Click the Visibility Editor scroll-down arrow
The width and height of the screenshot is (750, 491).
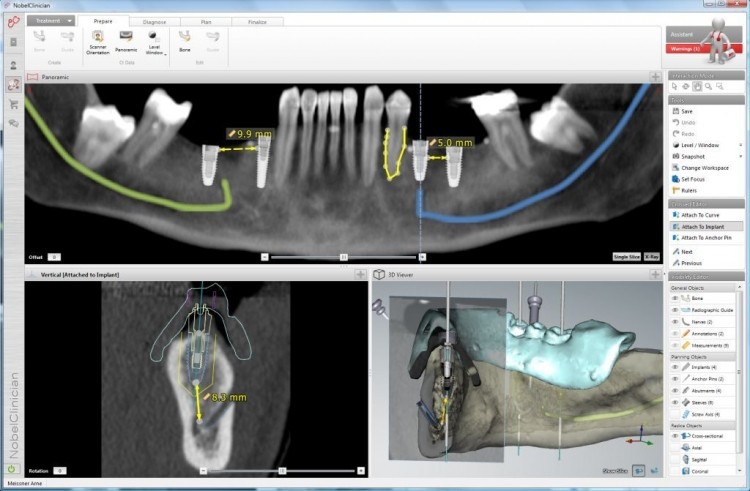click(x=740, y=471)
